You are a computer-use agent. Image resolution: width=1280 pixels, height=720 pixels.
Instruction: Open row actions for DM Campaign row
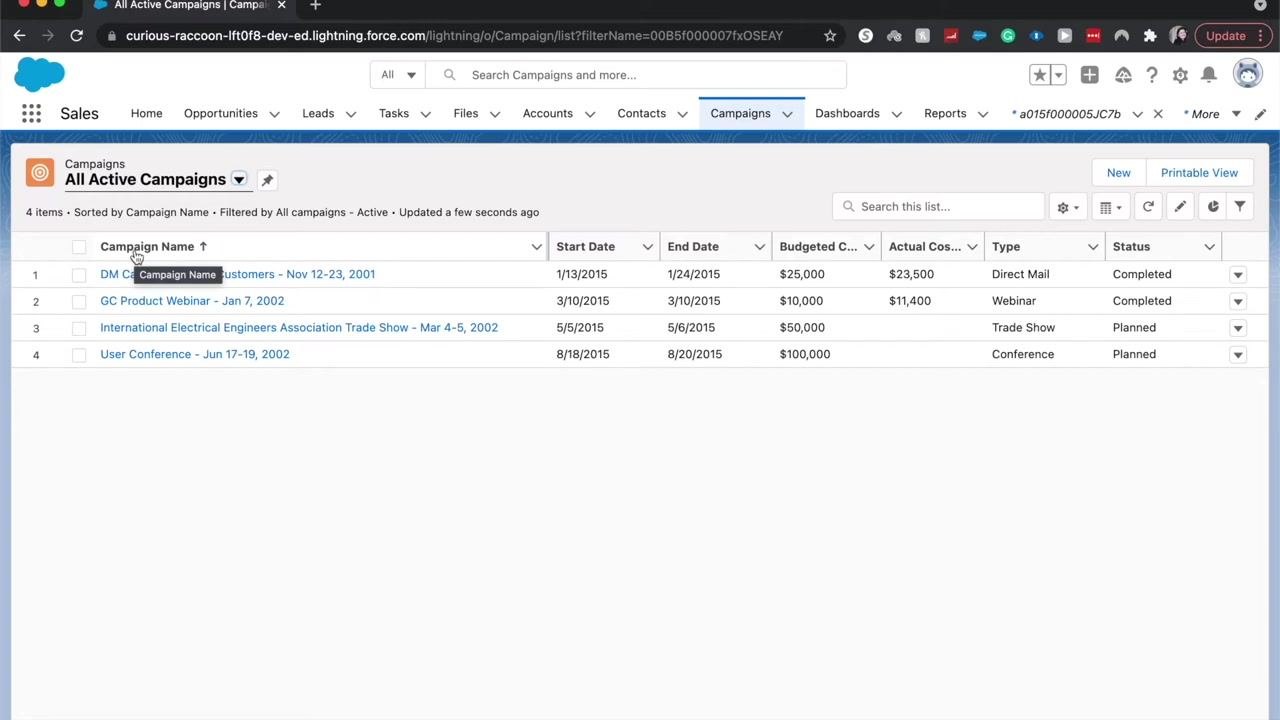(x=1238, y=274)
